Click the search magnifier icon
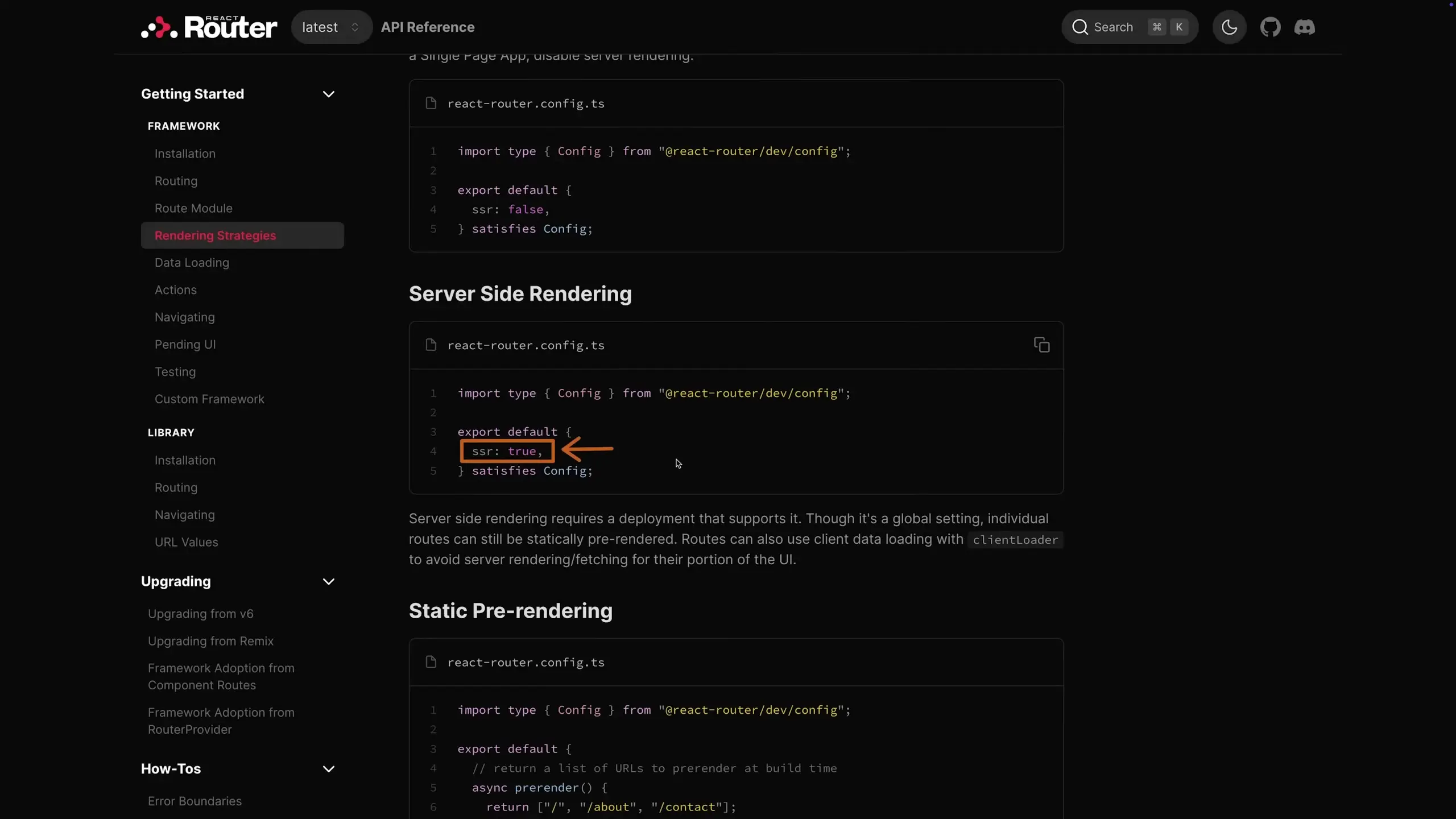This screenshot has width=1456, height=819. pyautogui.click(x=1079, y=27)
